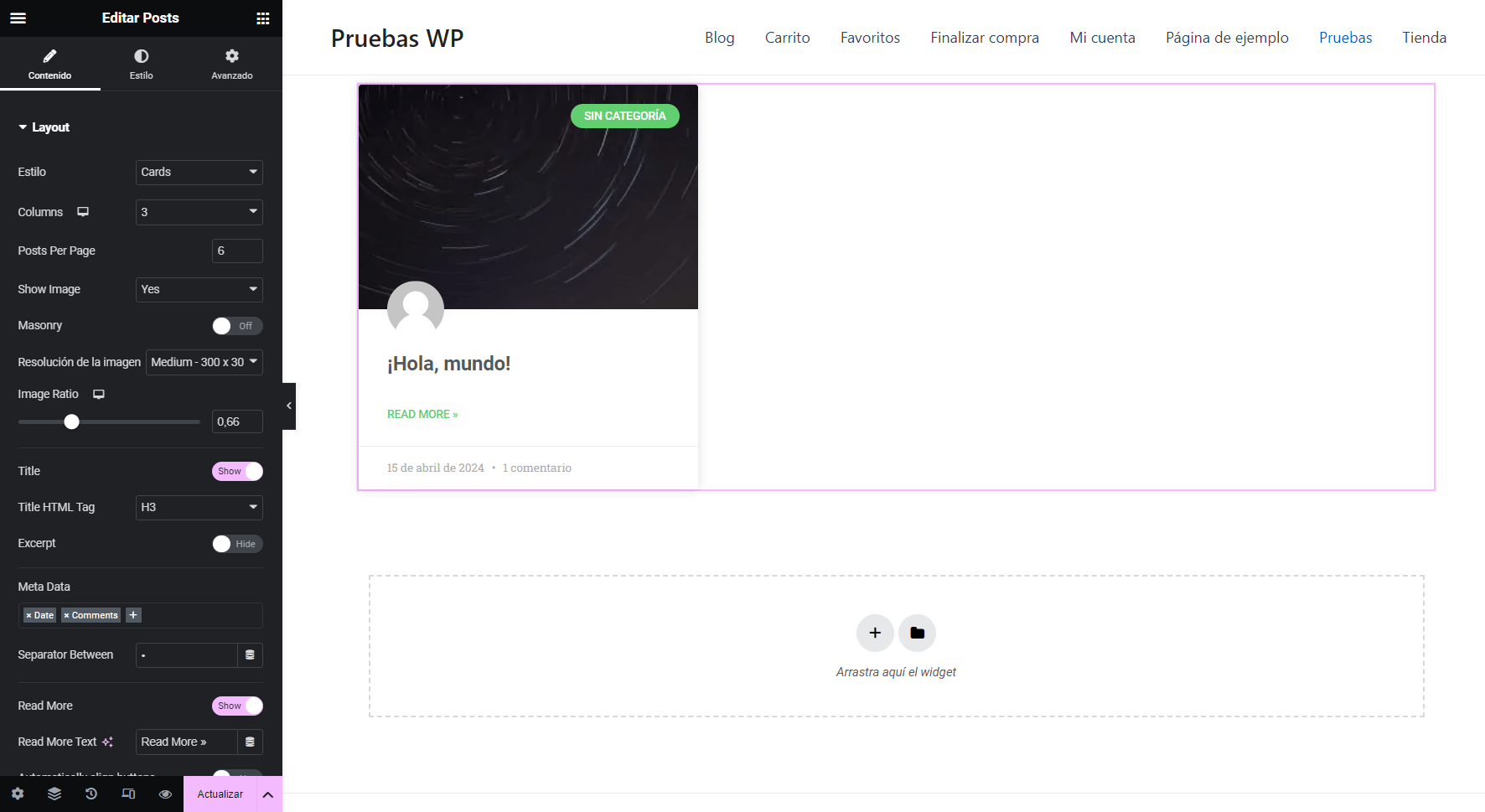Click the add template folder button
Screen dimensions: 1485x812
pos(917,633)
